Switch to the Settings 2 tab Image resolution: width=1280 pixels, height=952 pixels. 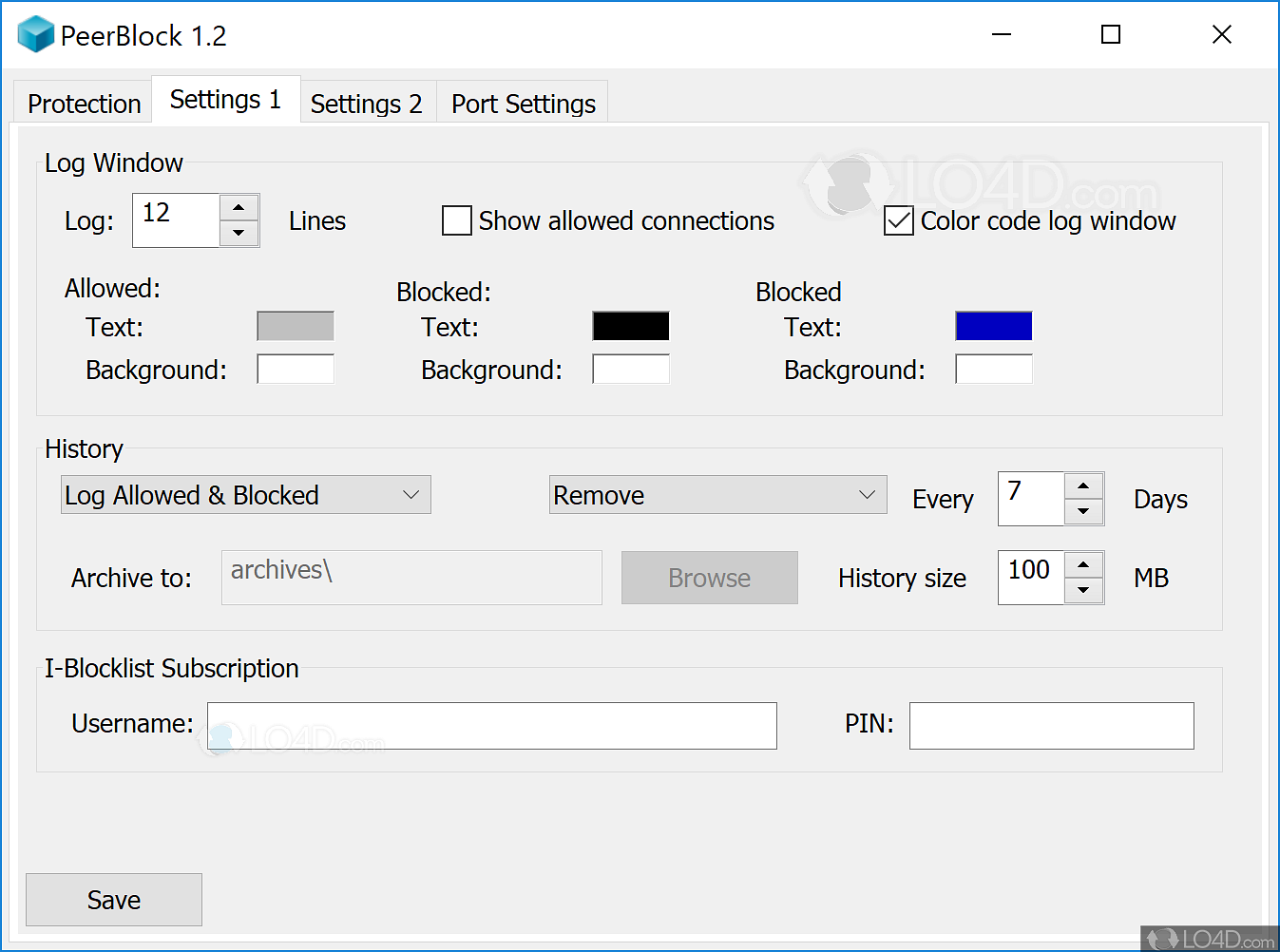coord(366,103)
